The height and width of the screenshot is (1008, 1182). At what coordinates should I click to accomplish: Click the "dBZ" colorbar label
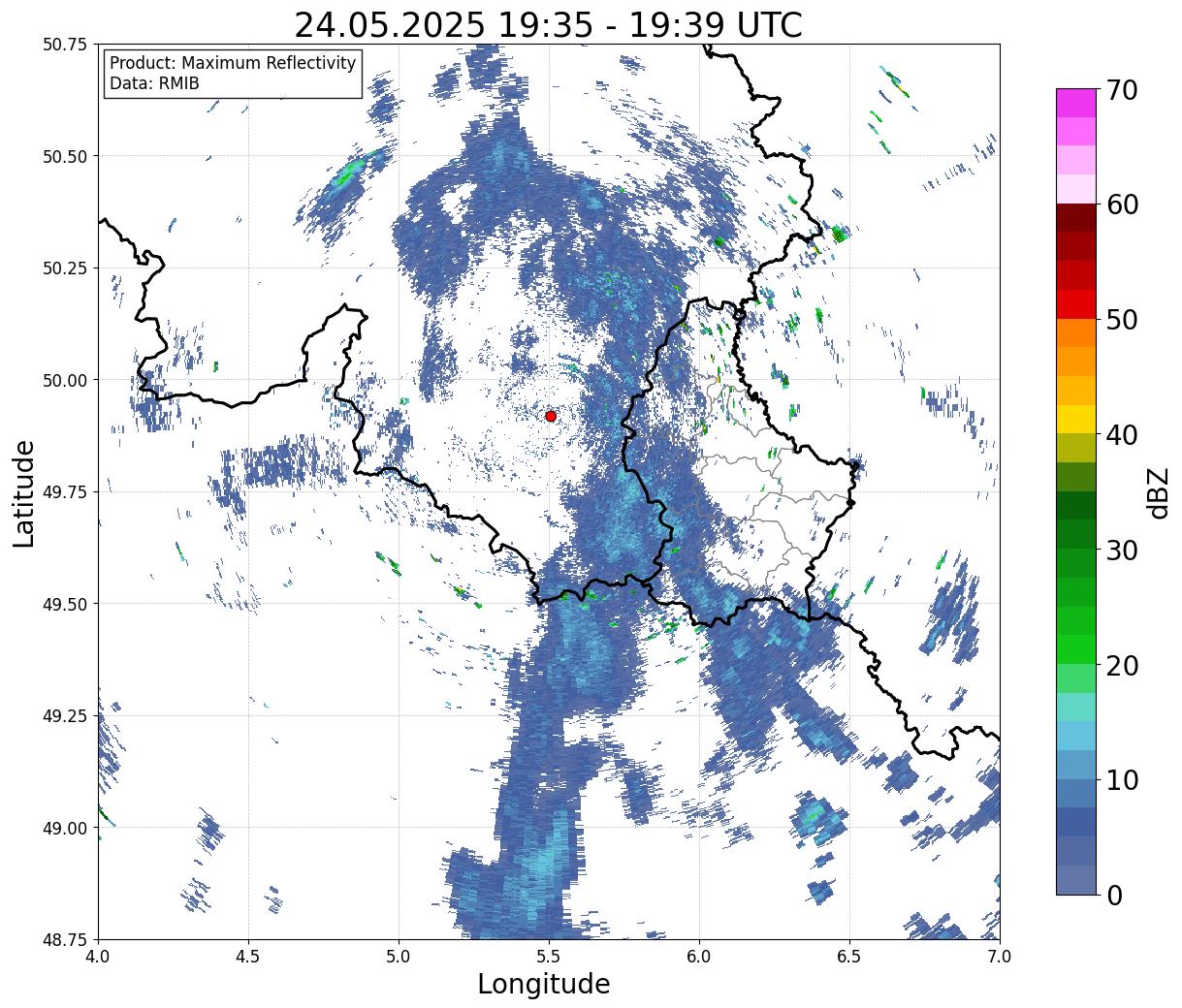(x=1158, y=492)
